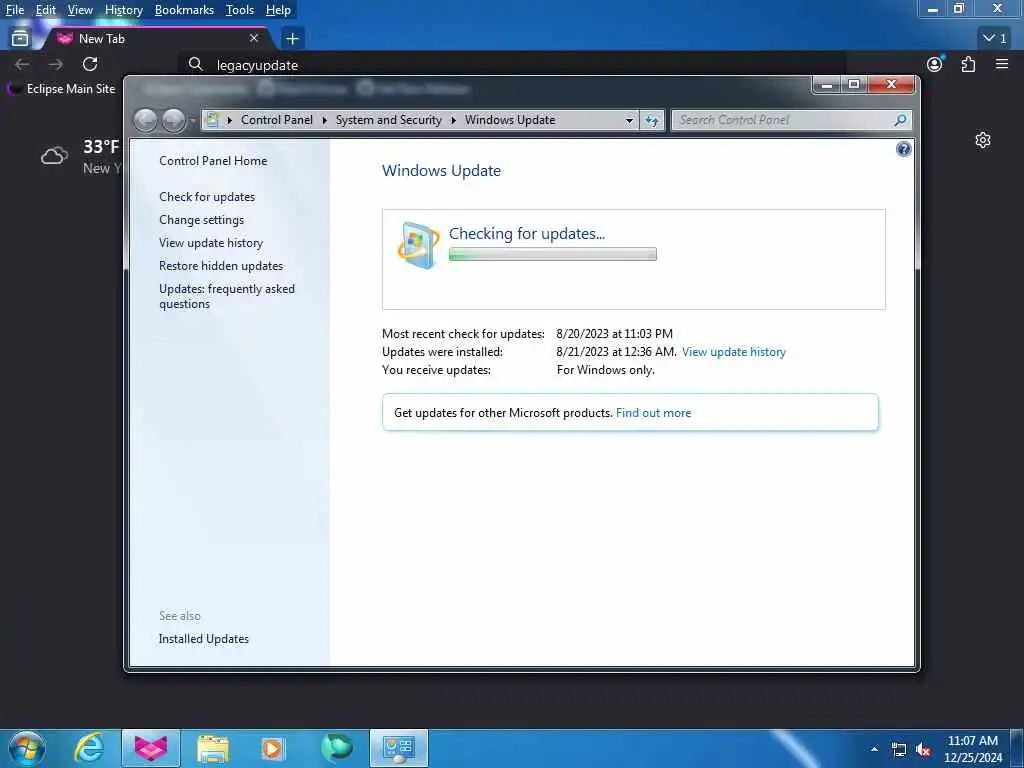Image resolution: width=1024 pixels, height=768 pixels.
Task: Focus the address bar containing legacyupdate
Action: point(513,65)
